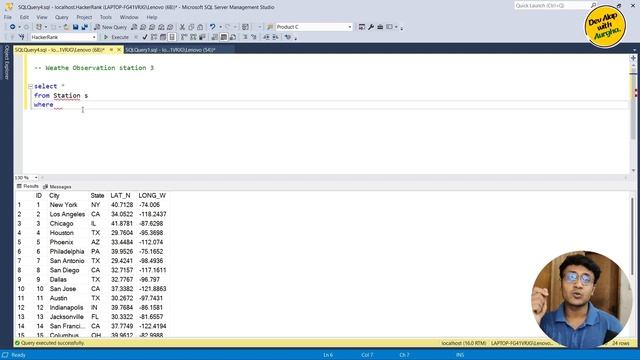This screenshot has width=640, height=360.
Task: Click the Change Connection icon
Action: (x=21, y=37)
